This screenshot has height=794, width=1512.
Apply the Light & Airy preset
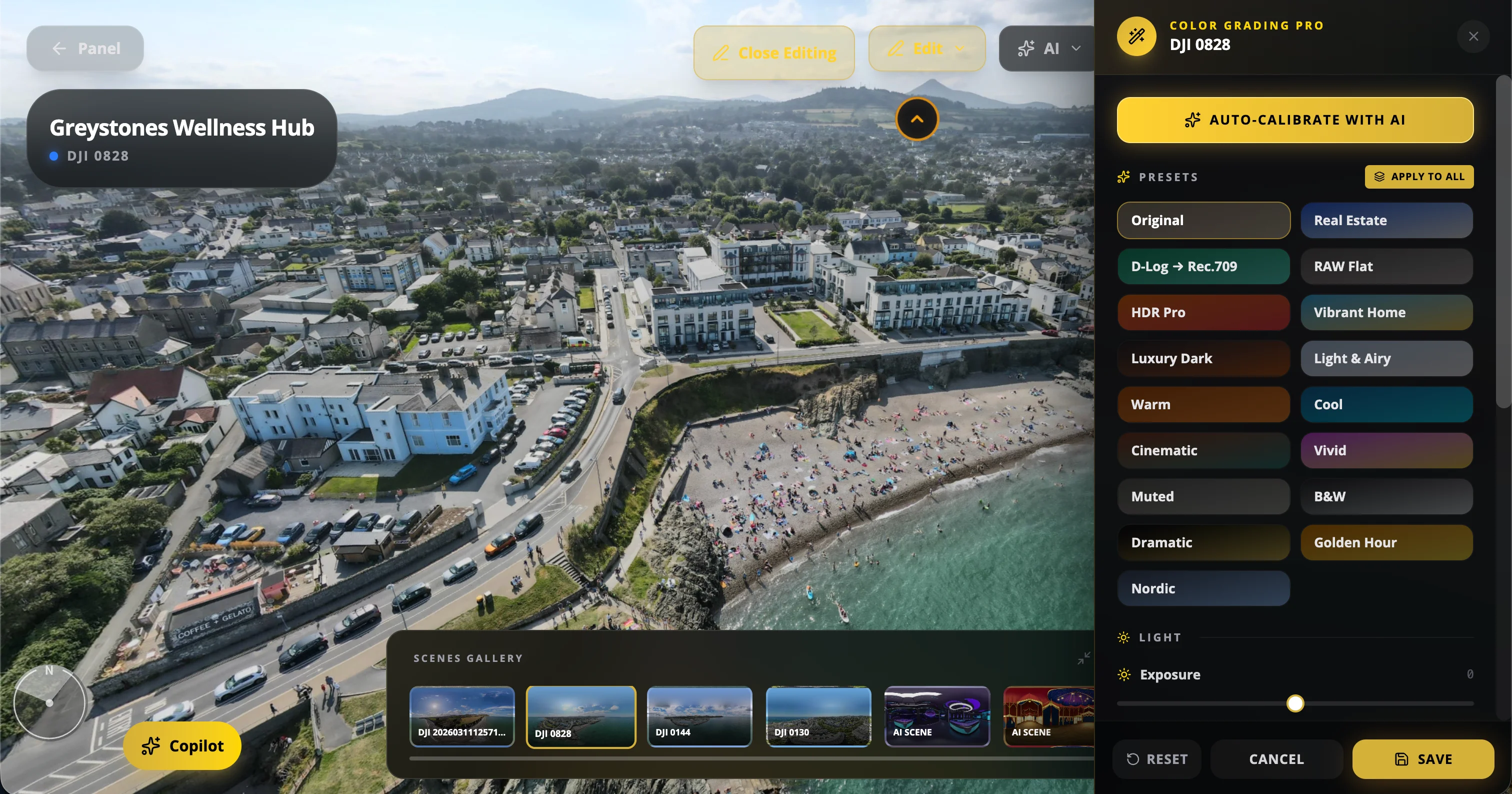[1386, 358]
